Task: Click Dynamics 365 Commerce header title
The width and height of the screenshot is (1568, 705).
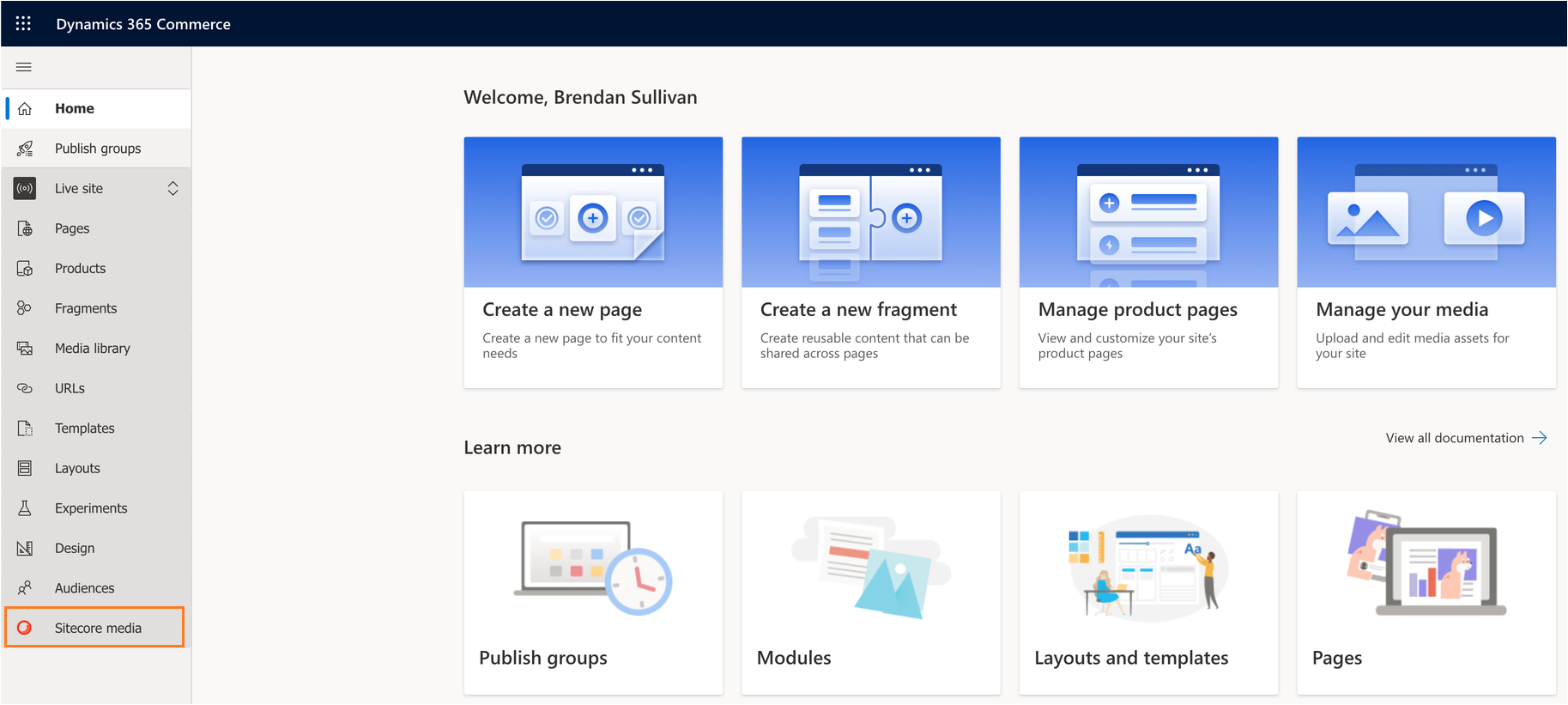Action: click(143, 24)
